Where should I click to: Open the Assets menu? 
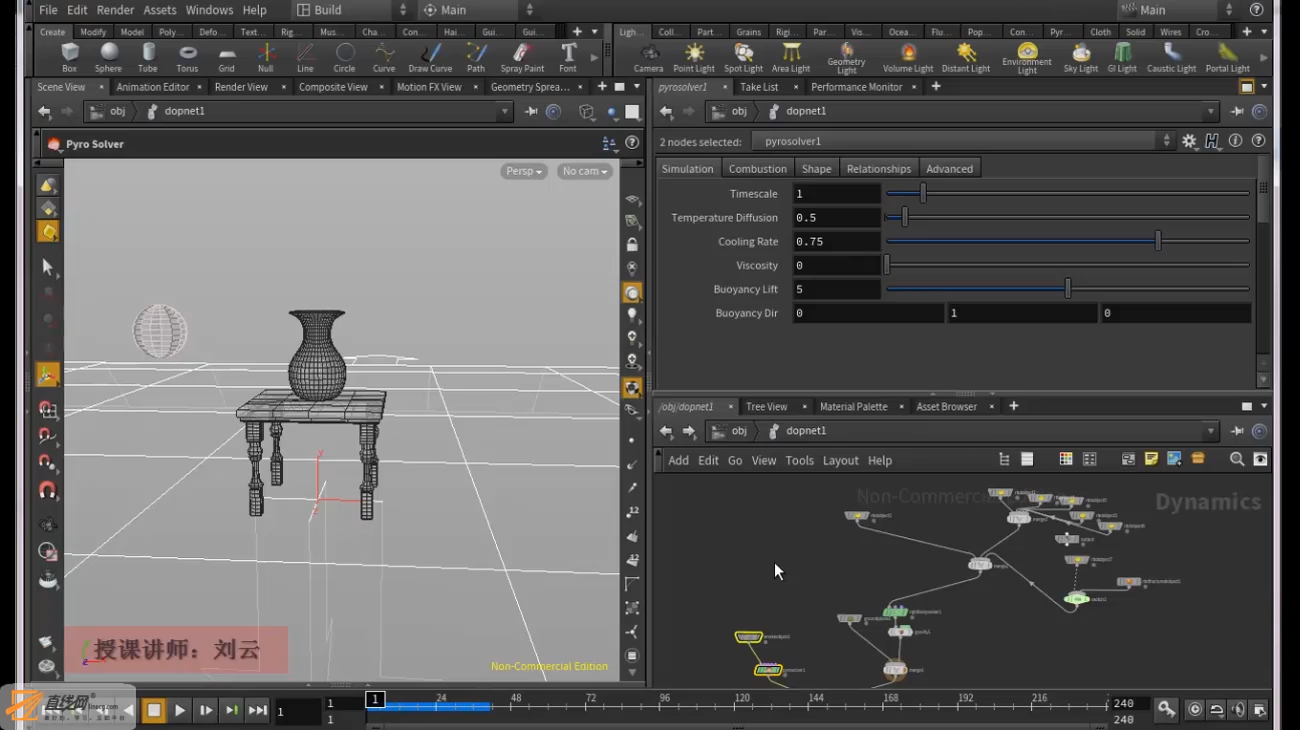click(160, 10)
